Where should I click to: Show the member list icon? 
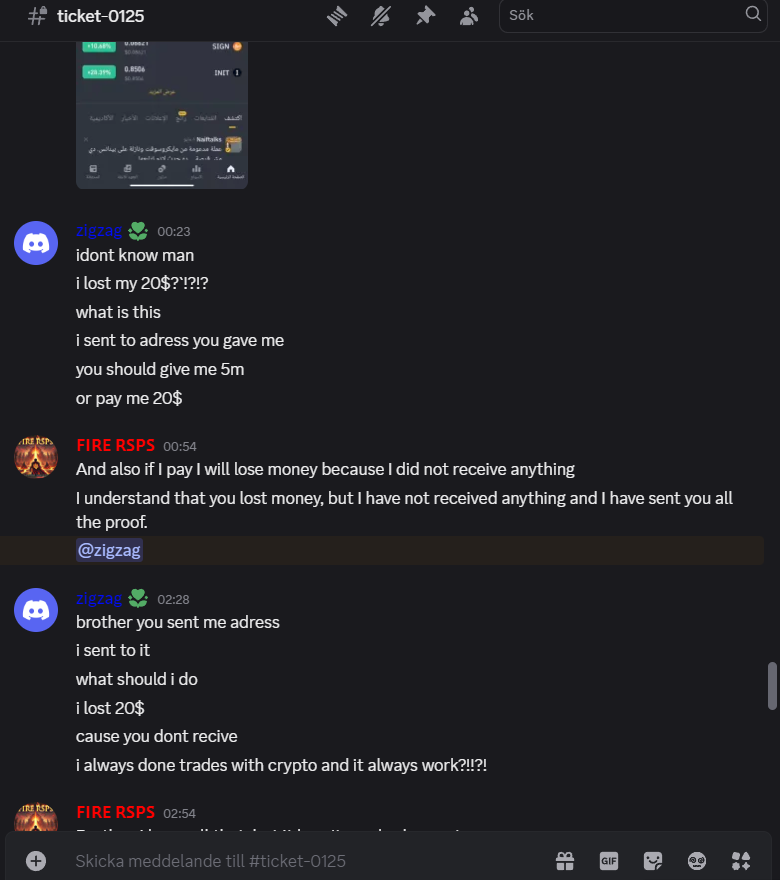click(469, 16)
